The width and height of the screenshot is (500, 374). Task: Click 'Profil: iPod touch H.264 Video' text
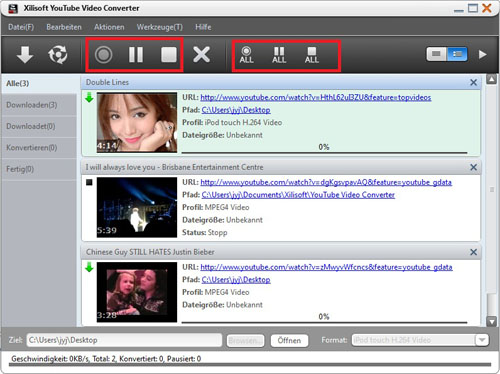232,123
